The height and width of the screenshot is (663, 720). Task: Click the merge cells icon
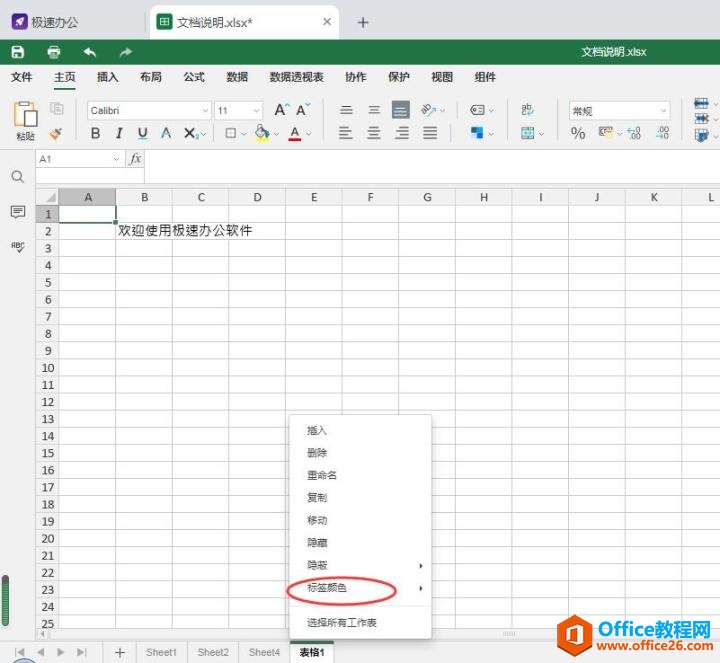pyautogui.click(x=527, y=133)
